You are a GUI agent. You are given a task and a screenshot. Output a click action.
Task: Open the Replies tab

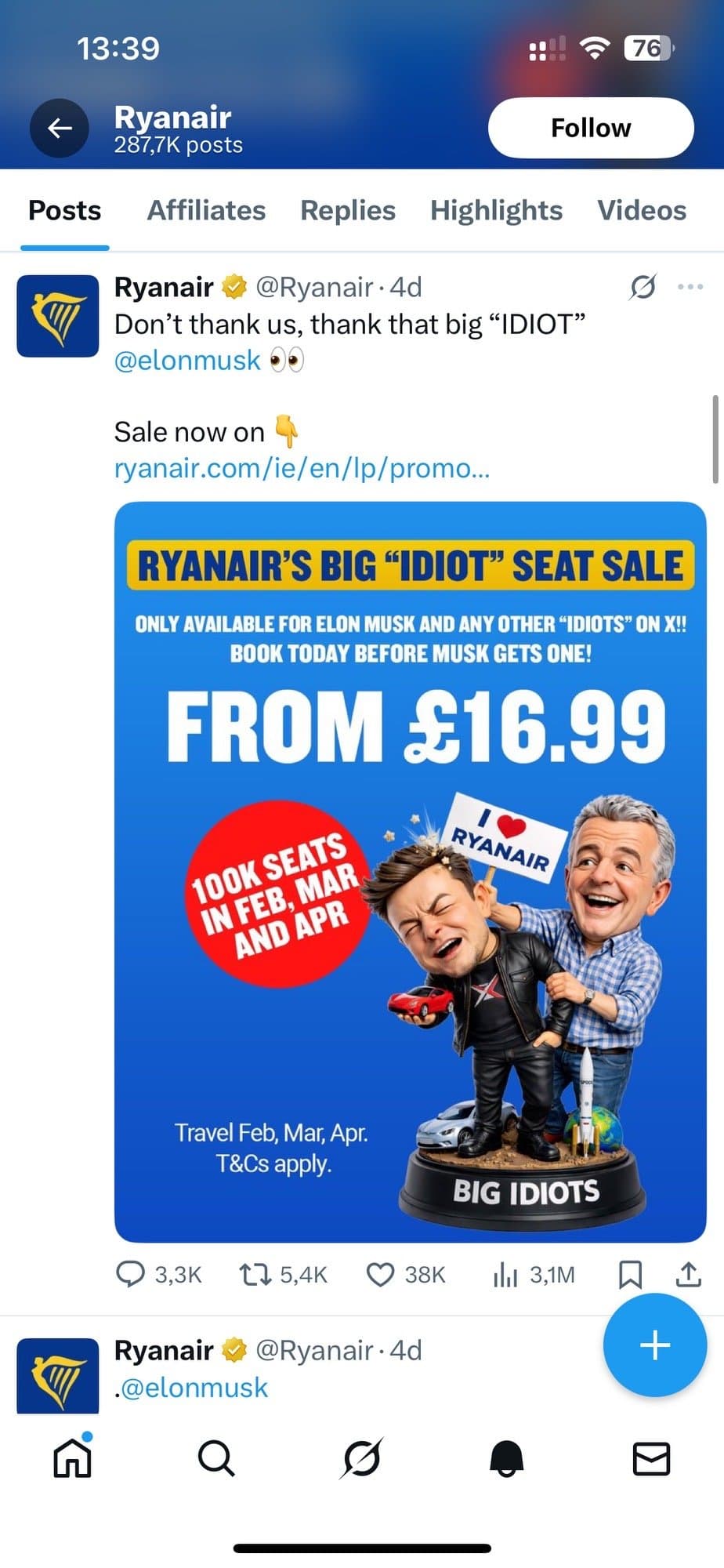348,210
